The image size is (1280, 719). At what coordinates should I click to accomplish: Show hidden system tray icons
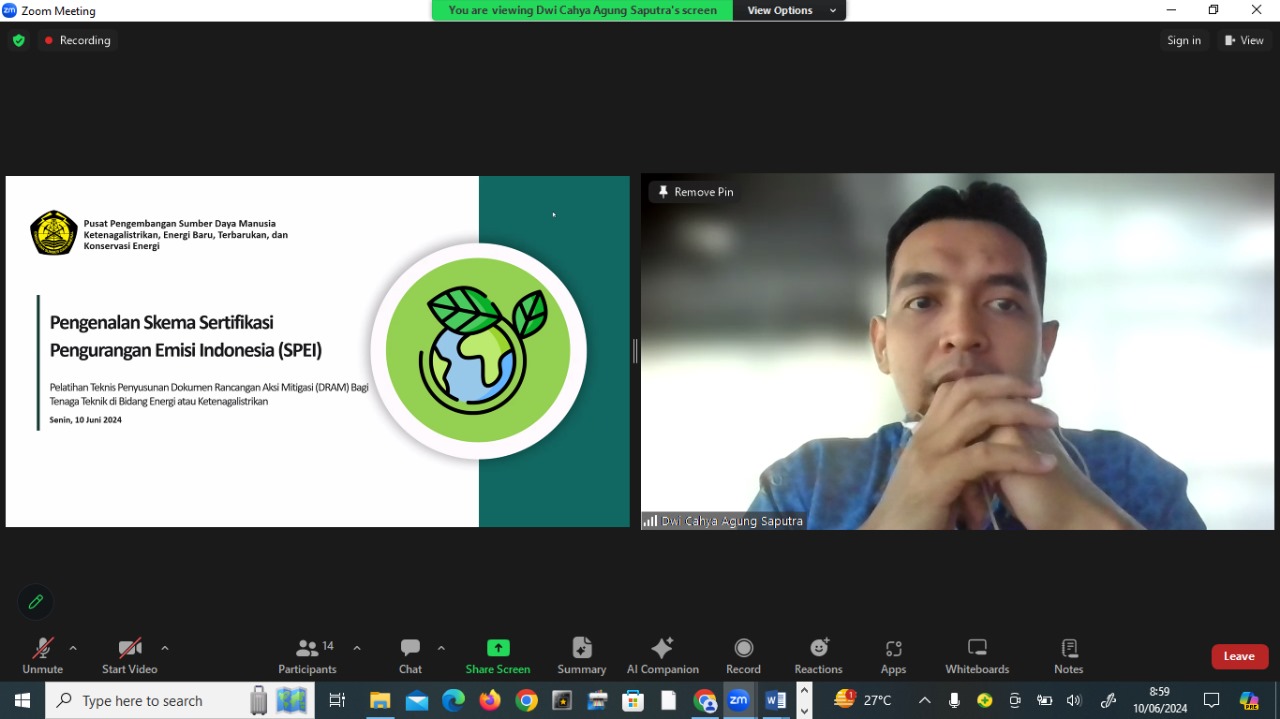pyautogui.click(x=924, y=701)
